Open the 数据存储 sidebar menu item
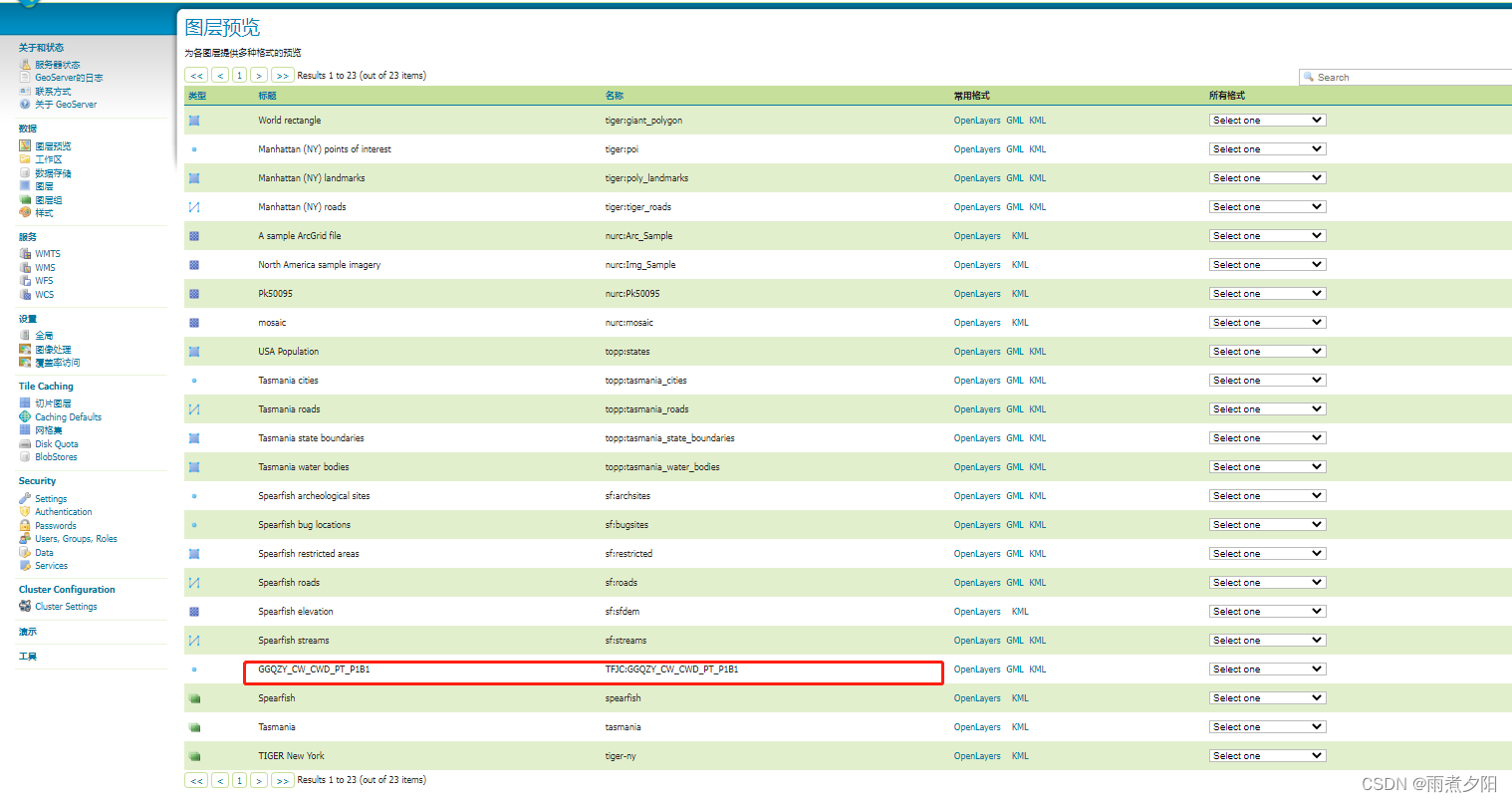Image resolution: width=1512 pixels, height=802 pixels. 53,173
